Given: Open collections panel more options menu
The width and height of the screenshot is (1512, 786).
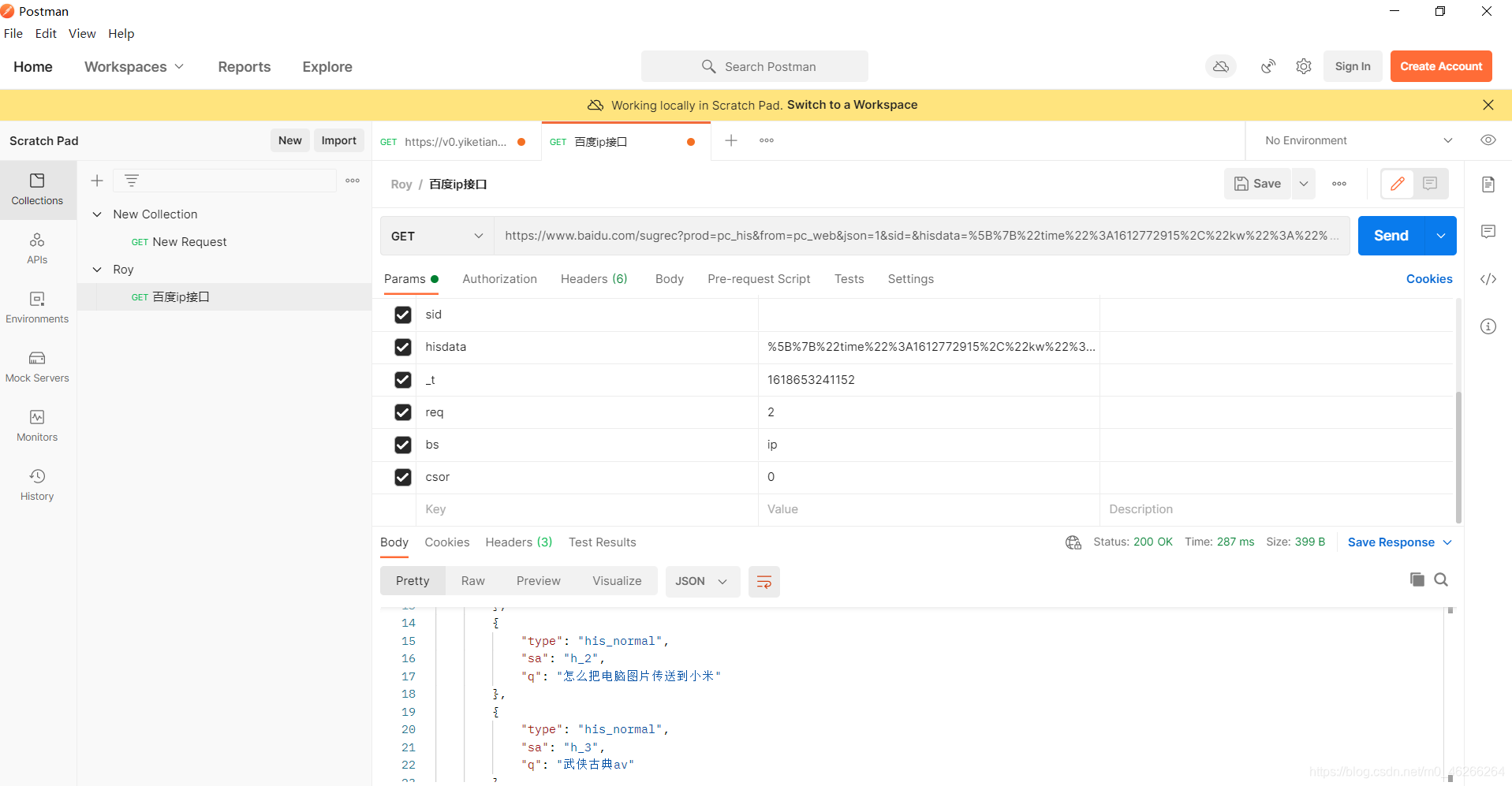Looking at the screenshot, I should 353,181.
